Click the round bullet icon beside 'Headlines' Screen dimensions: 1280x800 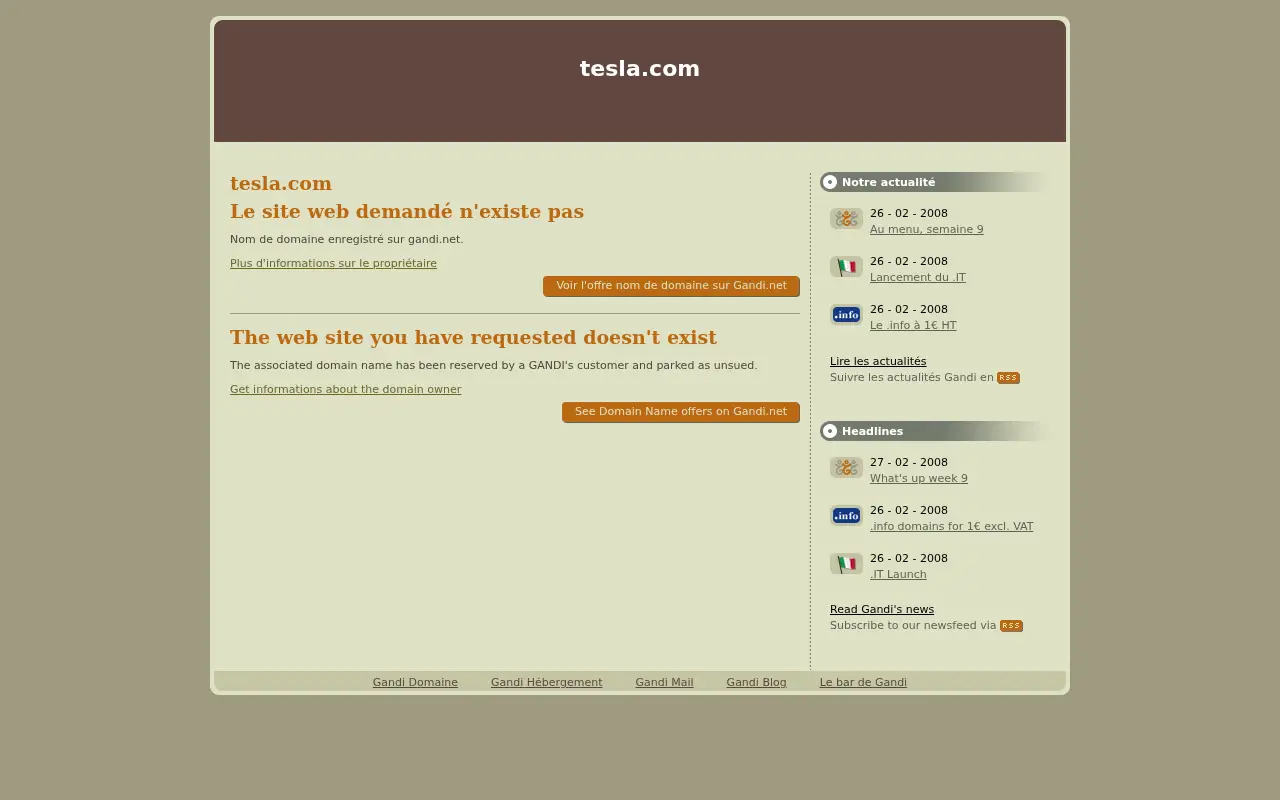point(830,431)
